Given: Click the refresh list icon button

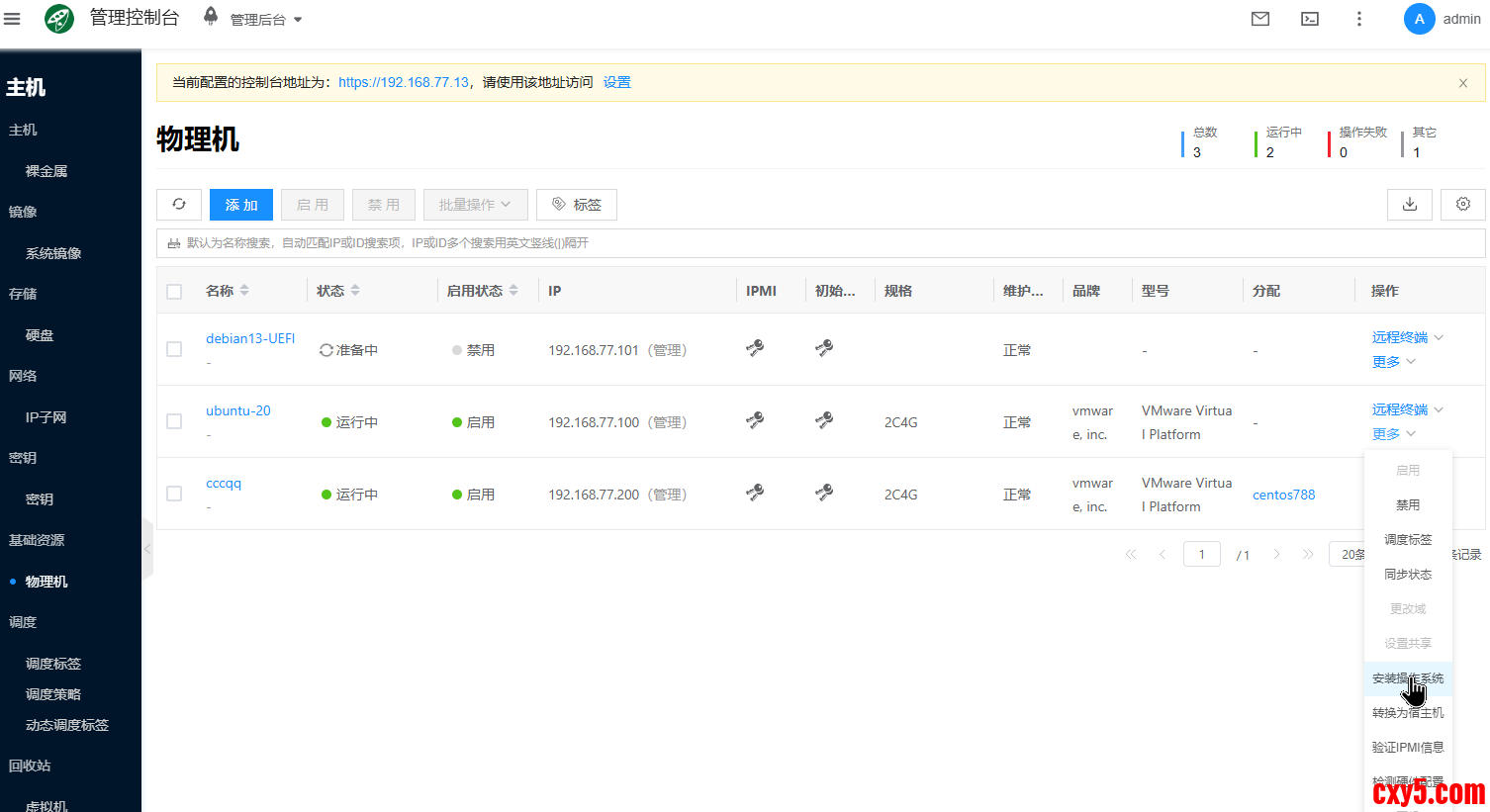Looking at the screenshot, I should click(179, 205).
